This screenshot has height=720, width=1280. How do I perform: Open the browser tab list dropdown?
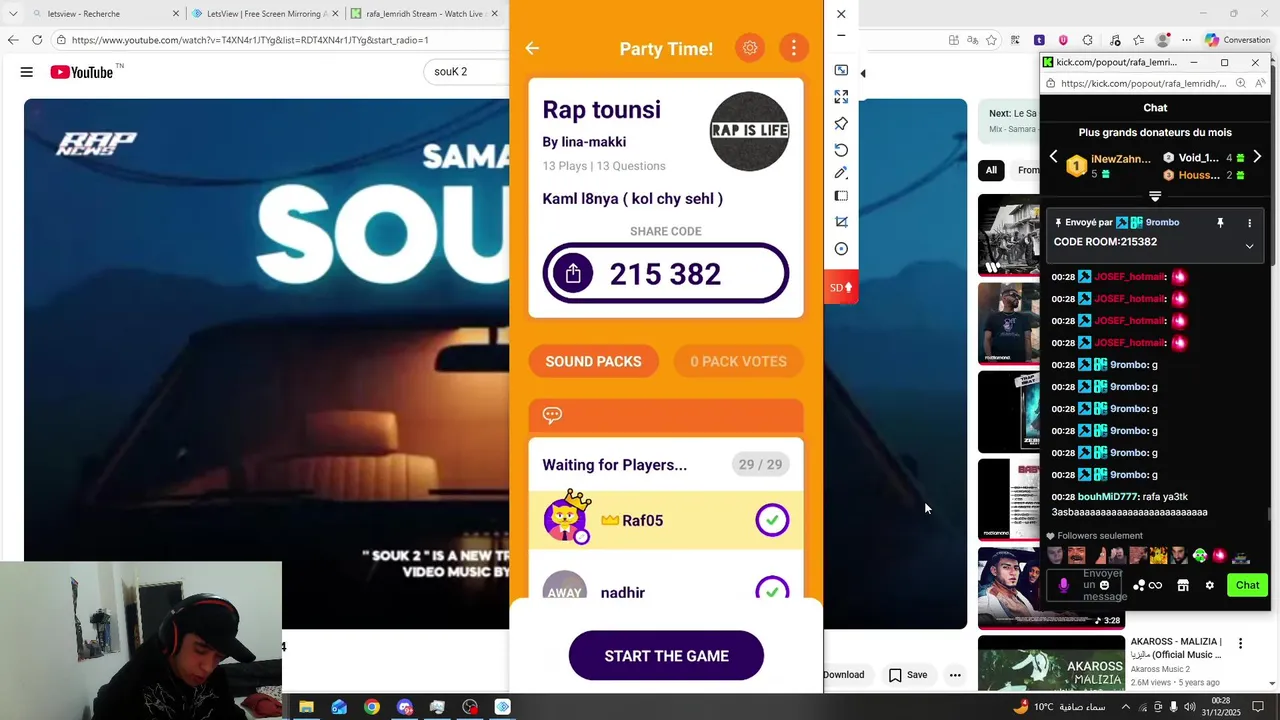coord(13,14)
